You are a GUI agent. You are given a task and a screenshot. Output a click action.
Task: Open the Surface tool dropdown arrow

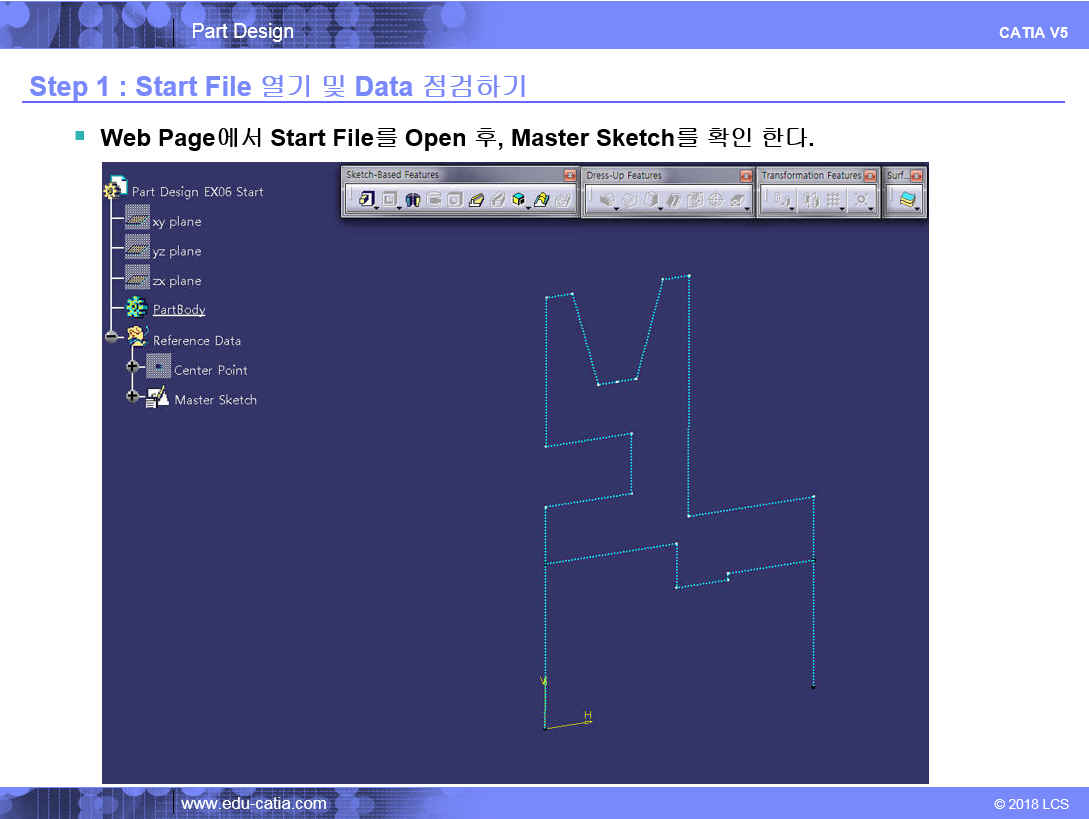(917, 208)
